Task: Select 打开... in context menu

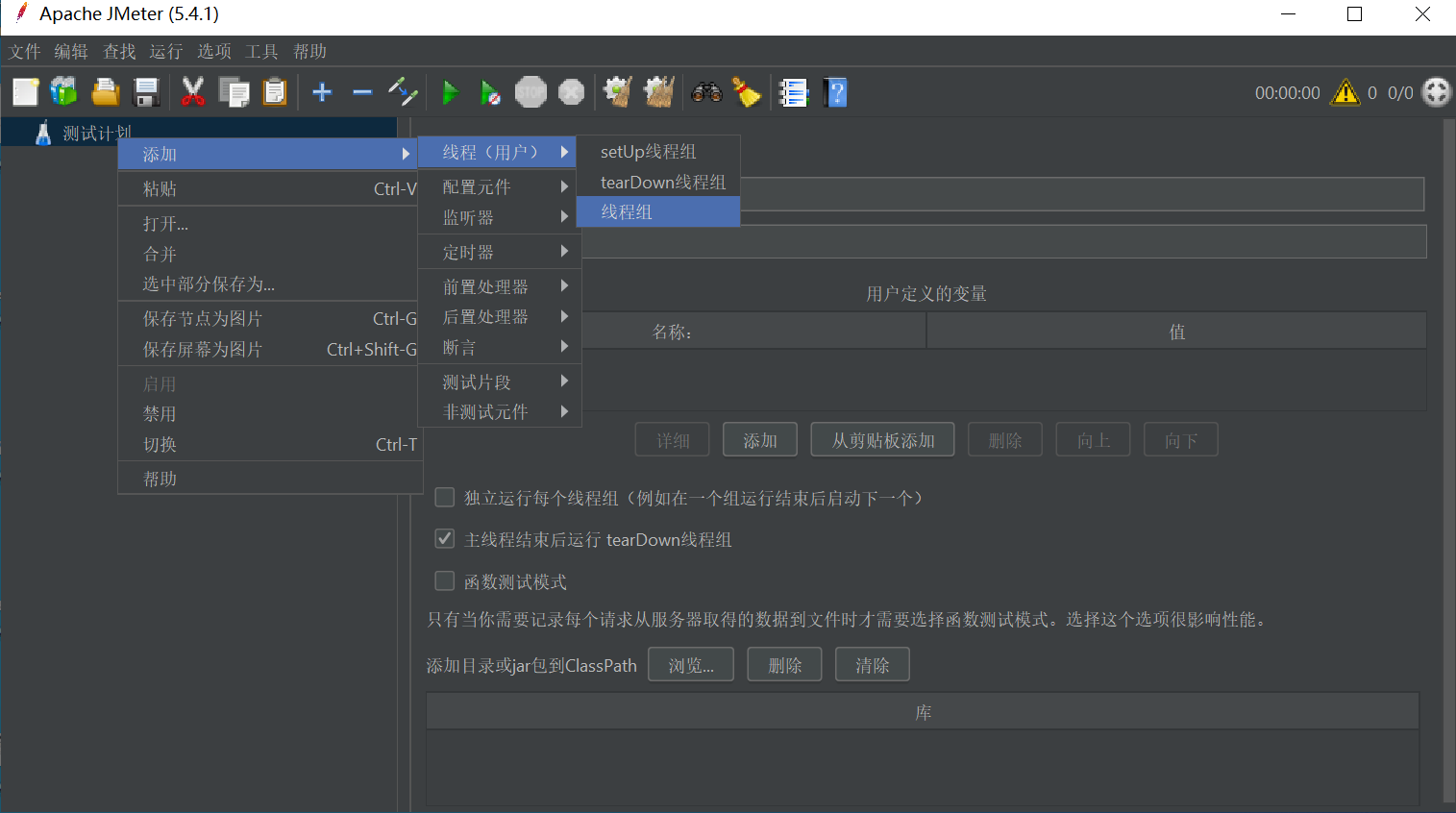Action: pos(269,223)
